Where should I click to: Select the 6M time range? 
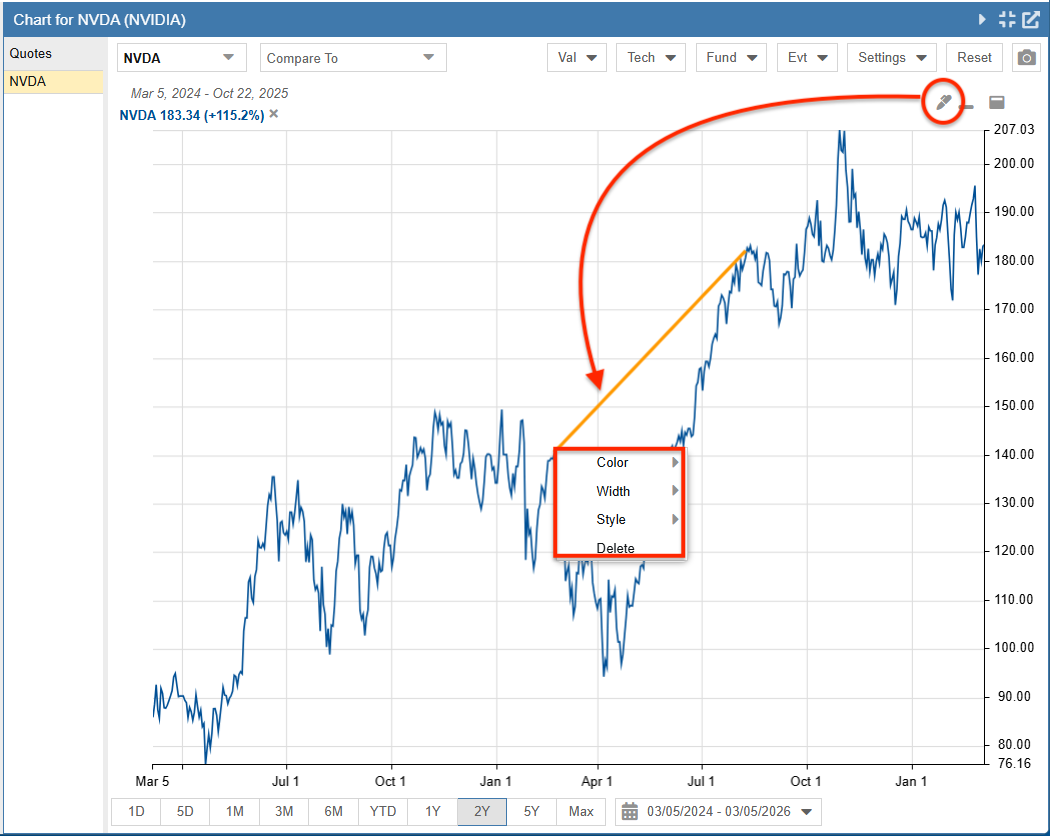point(333,812)
